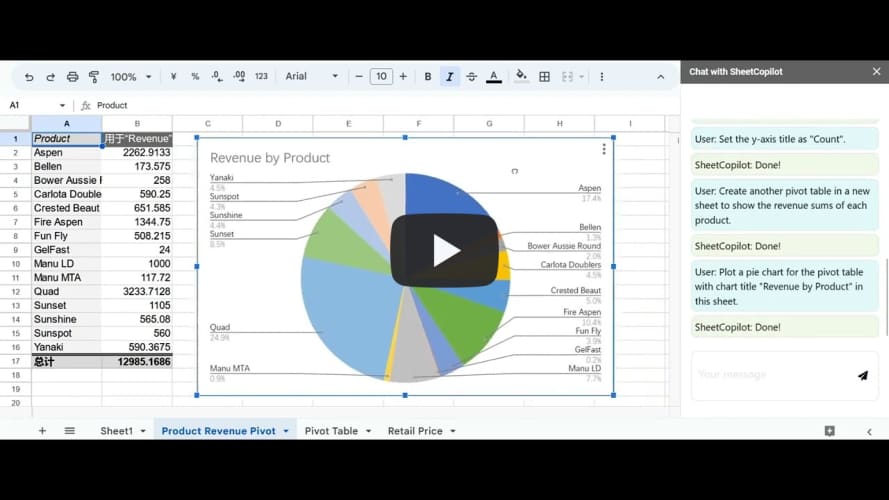Collapse the toolbar with the chevron

point(661,77)
